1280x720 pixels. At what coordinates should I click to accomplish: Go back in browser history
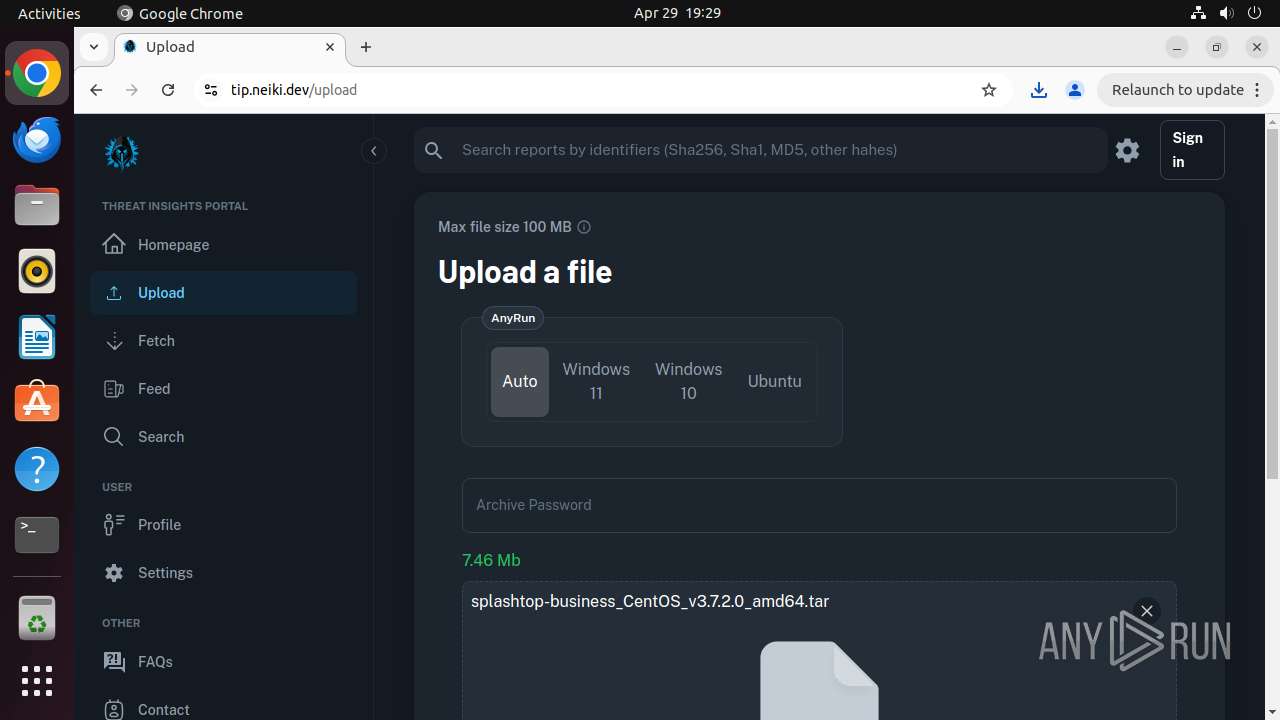[96, 90]
